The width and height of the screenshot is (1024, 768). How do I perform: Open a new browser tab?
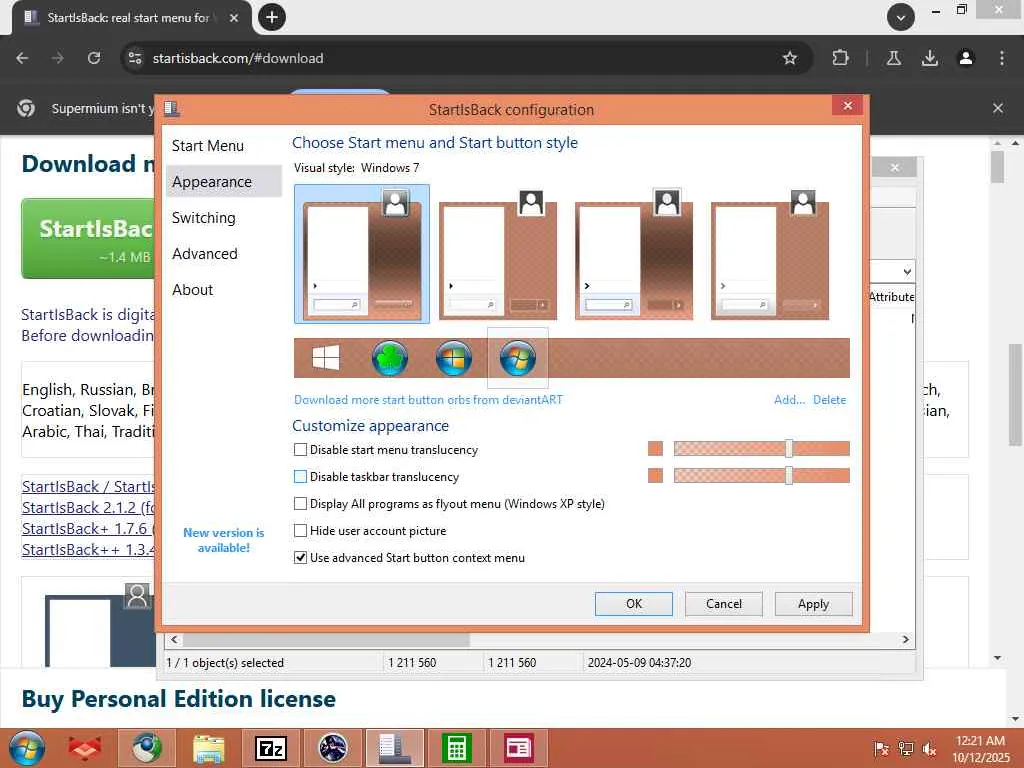(x=272, y=17)
